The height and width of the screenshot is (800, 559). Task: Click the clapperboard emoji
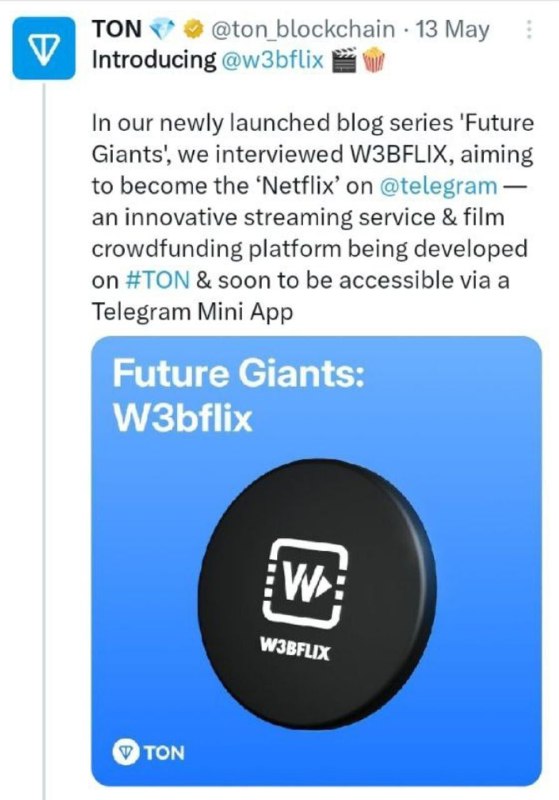(345, 60)
